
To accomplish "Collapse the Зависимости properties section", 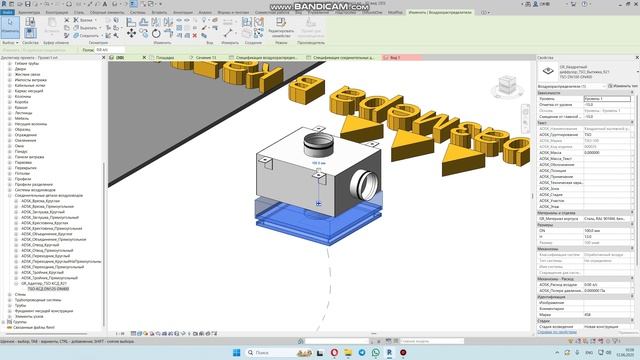I will 632,93.
